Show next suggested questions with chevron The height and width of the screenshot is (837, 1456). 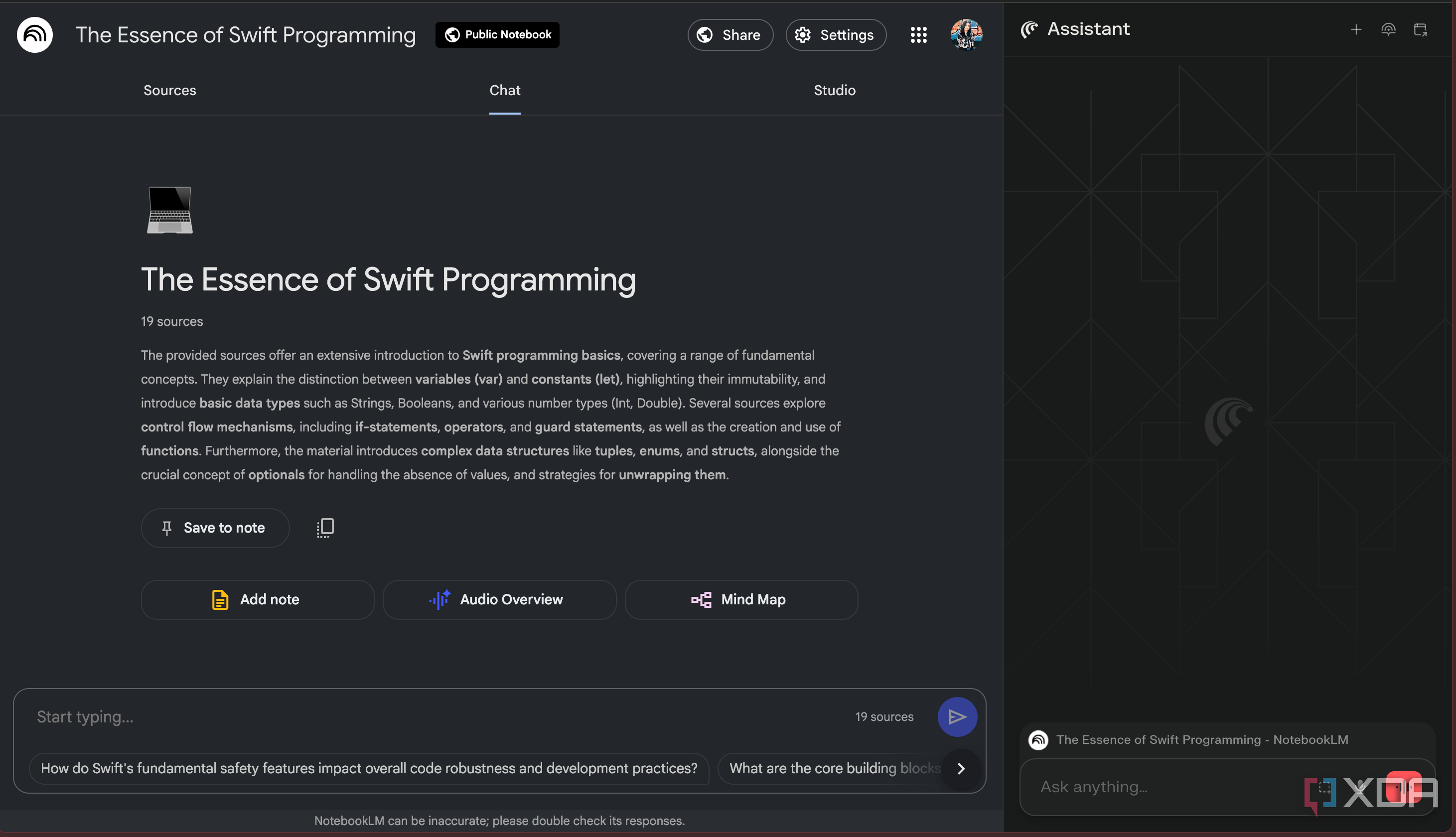pyautogui.click(x=961, y=769)
